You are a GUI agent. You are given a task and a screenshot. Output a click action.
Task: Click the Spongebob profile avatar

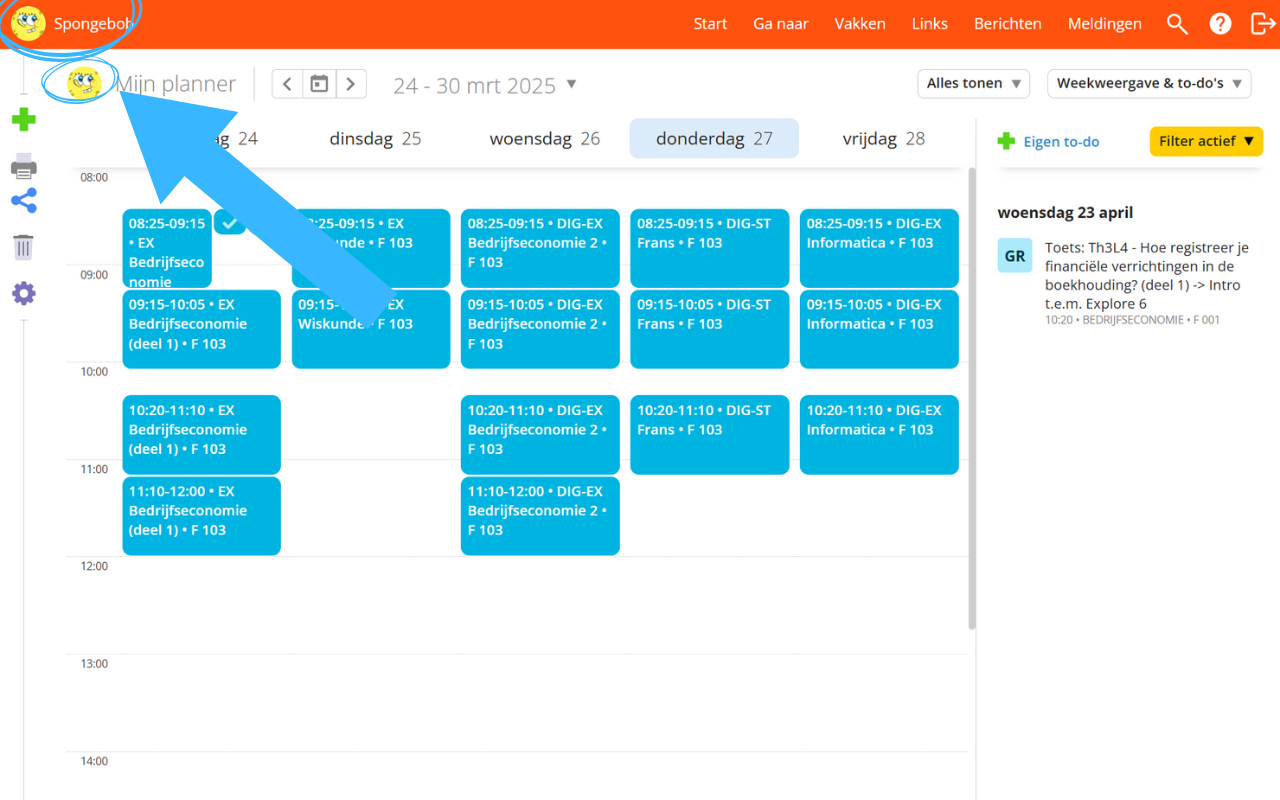(x=27, y=21)
